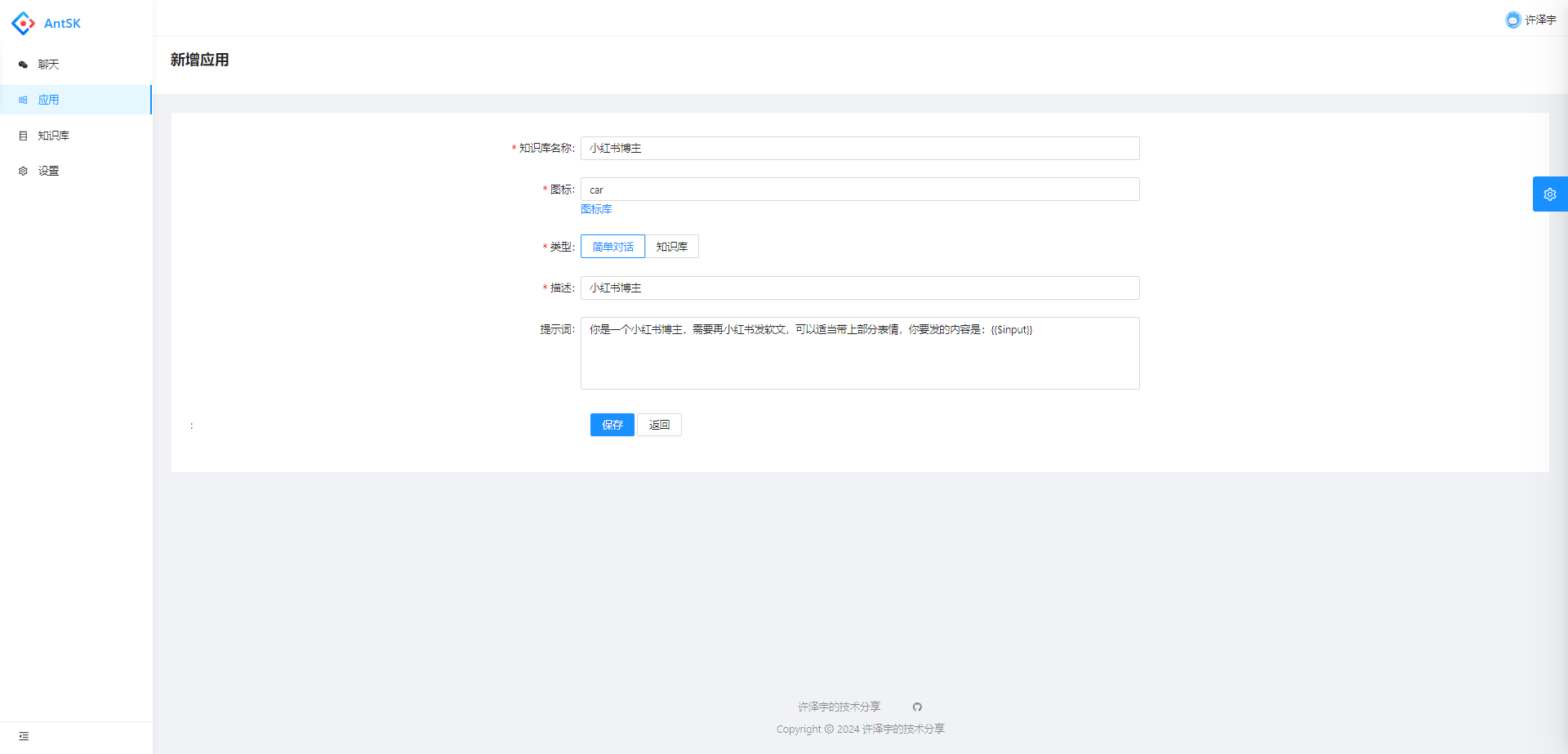Click inside the 提示词 prompt textarea
Screen dimensions: 1568x754
pyautogui.click(x=859, y=353)
